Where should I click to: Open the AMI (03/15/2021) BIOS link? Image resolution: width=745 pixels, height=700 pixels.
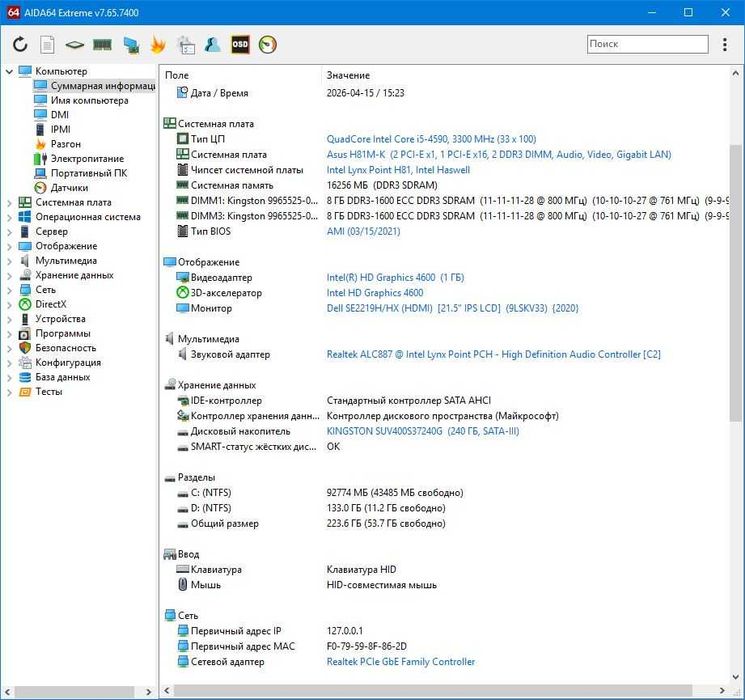pos(363,231)
